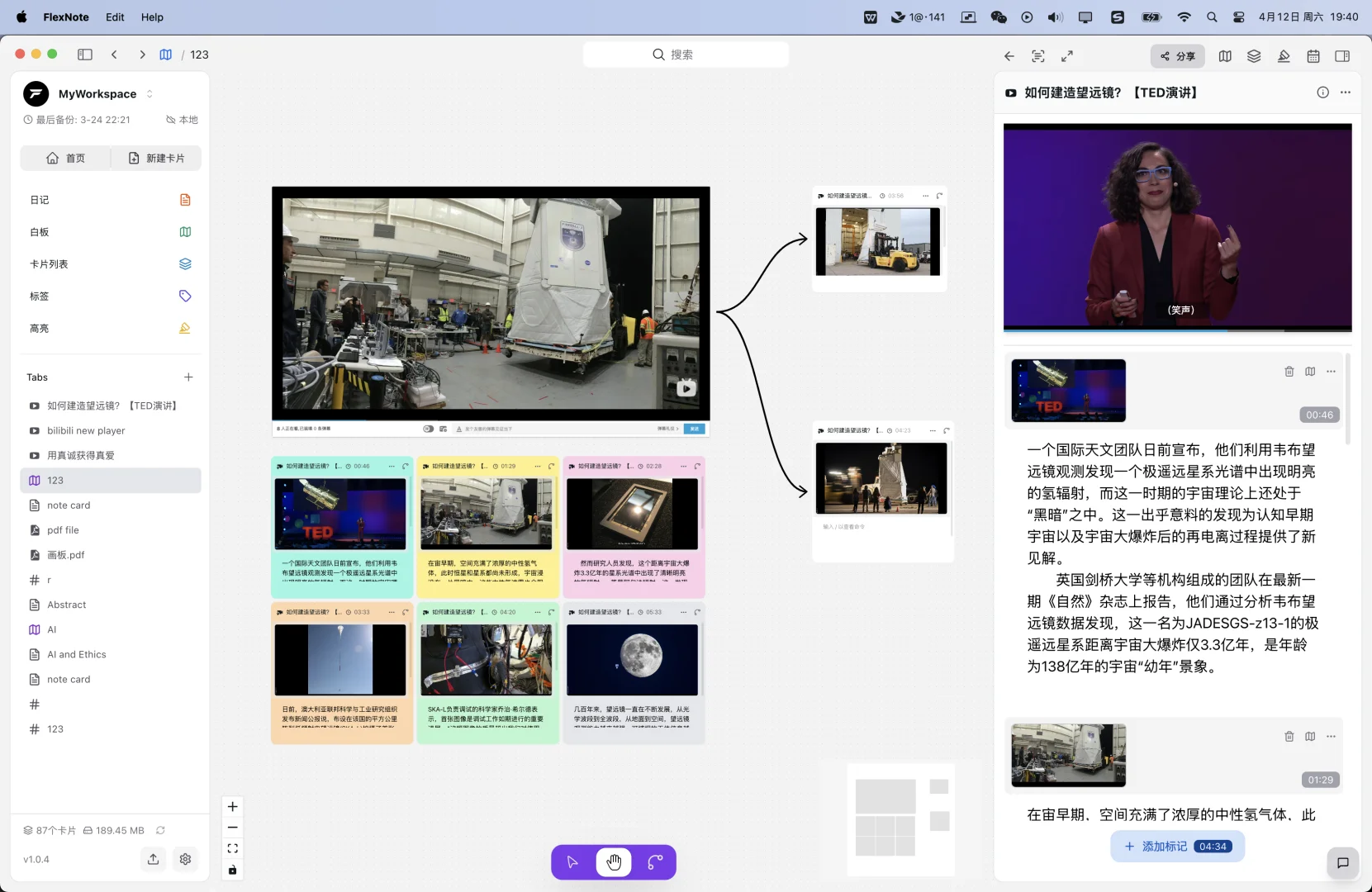The image size is (1372, 892).
Task: Zoom in on the whiteboard canvas
Action: (x=233, y=807)
